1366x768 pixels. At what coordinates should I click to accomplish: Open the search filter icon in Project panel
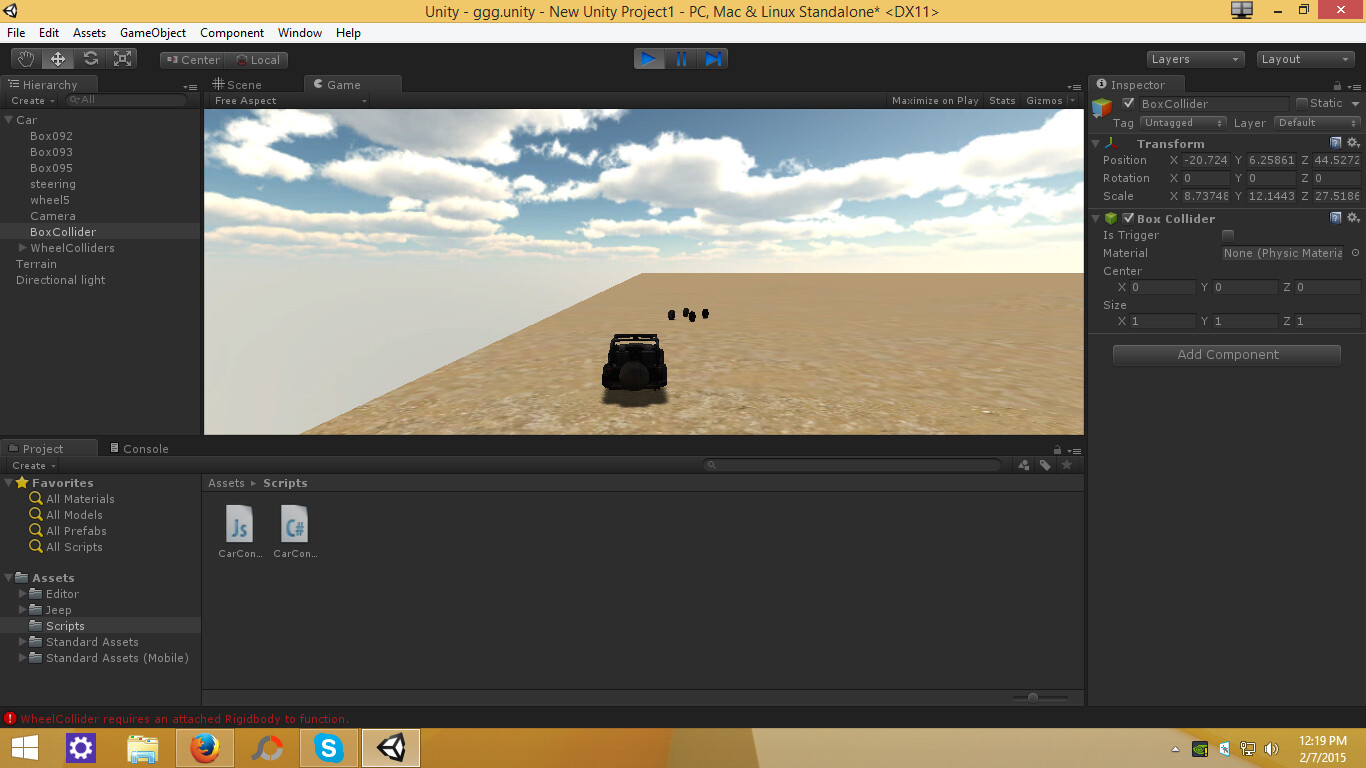coord(1023,464)
